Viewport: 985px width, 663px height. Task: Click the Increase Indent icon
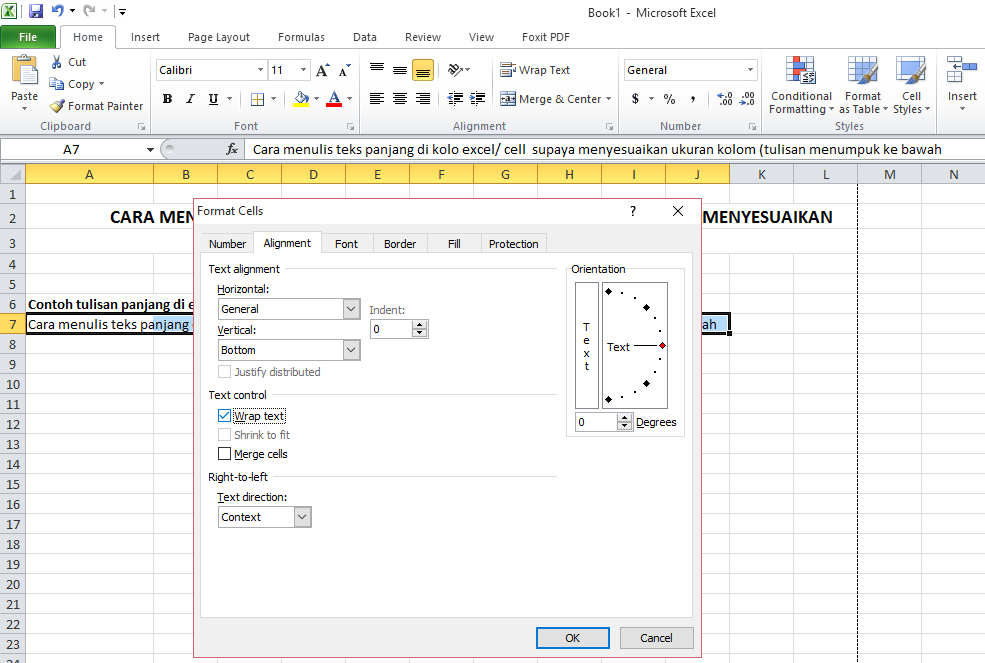[477, 98]
